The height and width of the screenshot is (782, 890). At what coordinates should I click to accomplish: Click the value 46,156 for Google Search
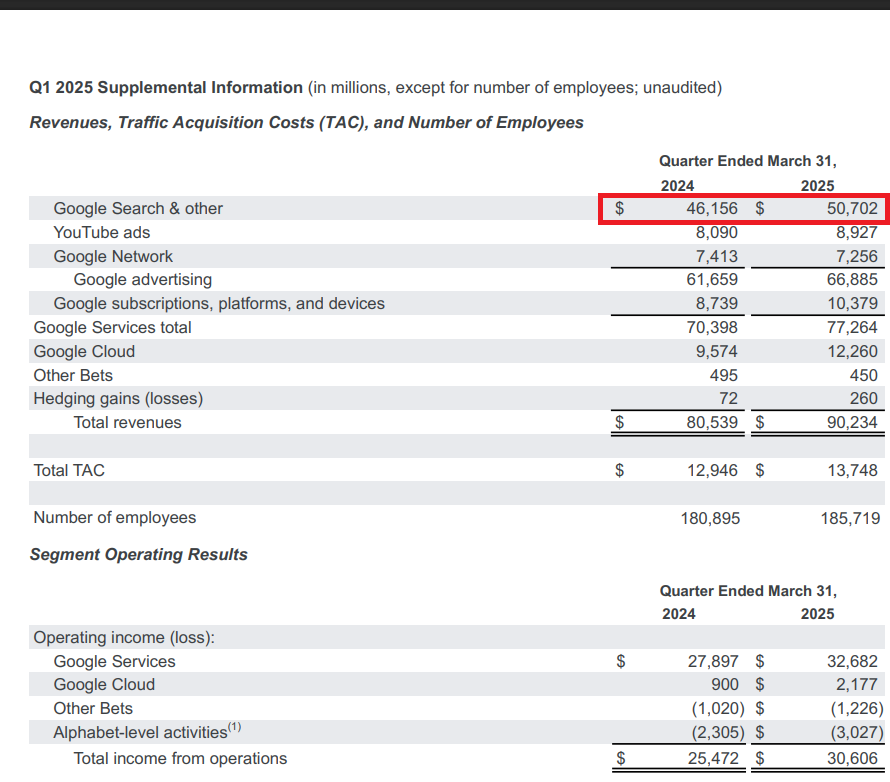coord(712,208)
